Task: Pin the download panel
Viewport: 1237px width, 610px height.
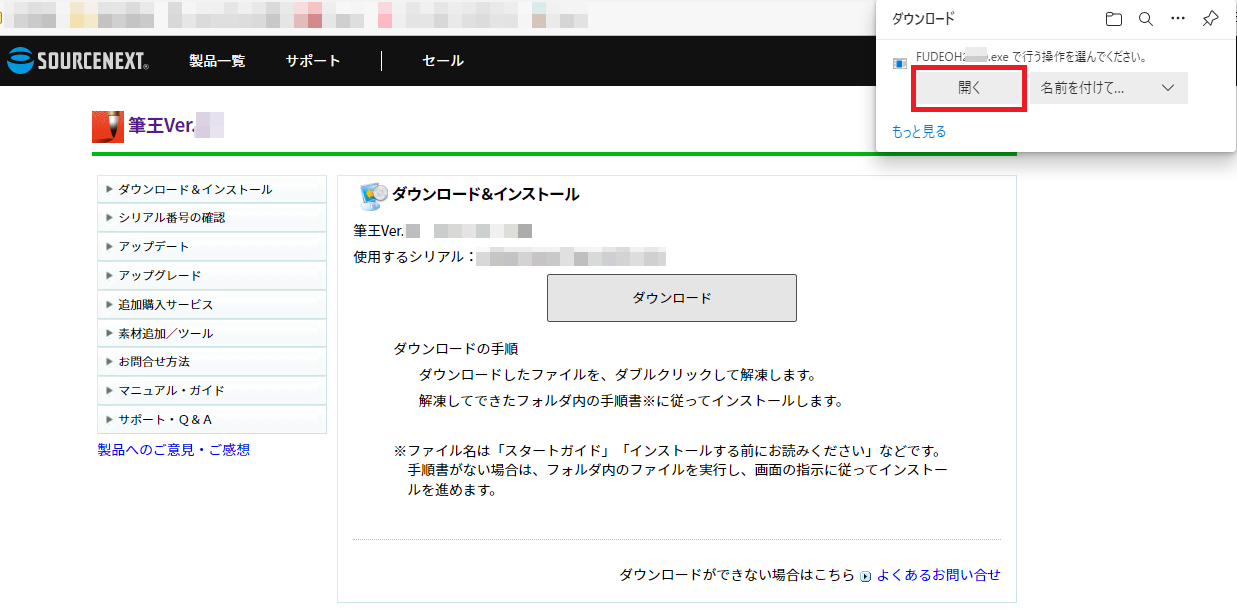Action: click(x=1210, y=19)
